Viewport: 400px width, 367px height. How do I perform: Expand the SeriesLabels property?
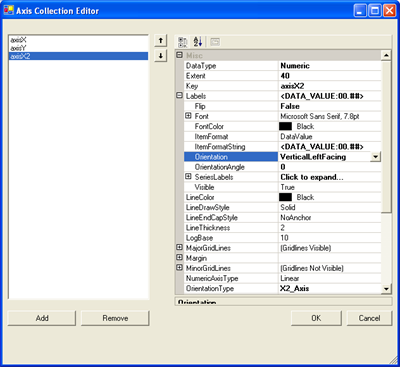coord(188,176)
